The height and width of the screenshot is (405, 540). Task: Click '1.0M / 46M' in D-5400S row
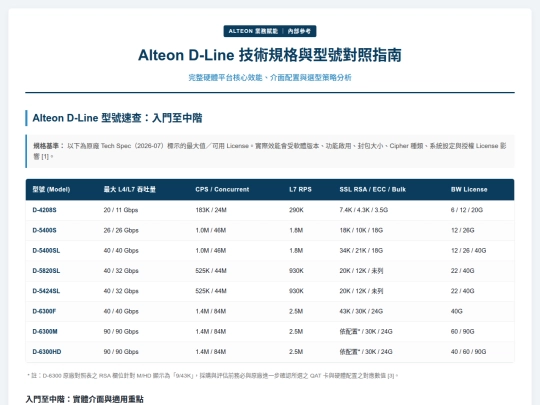(211, 230)
